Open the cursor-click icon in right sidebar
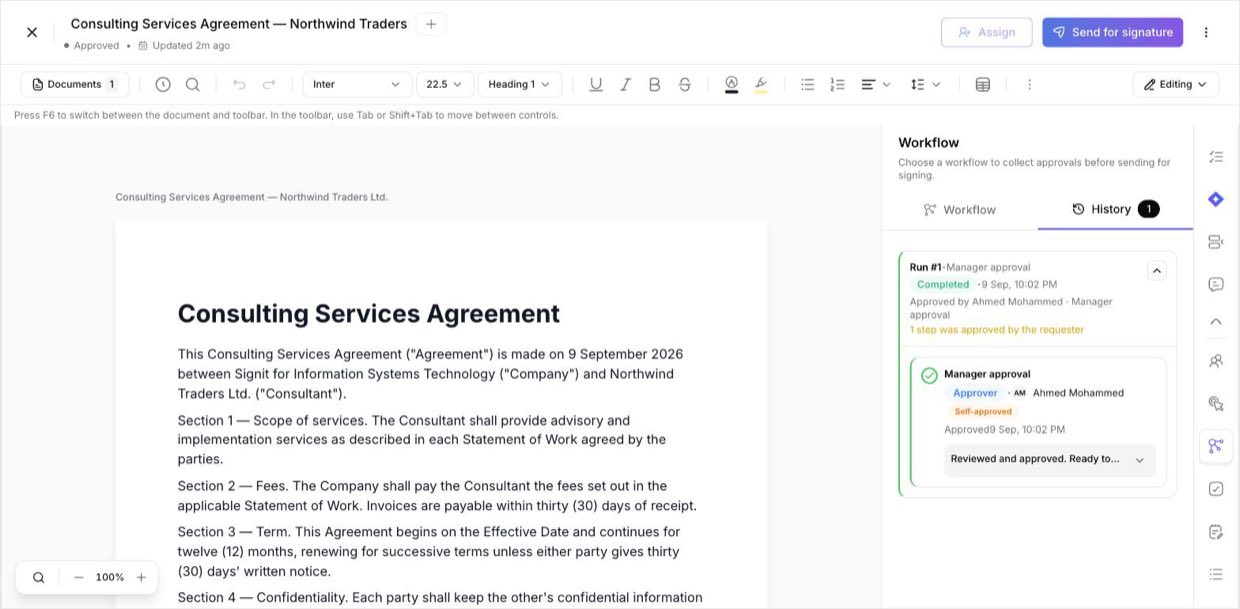 pyautogui.click(x=1216, y=404)
